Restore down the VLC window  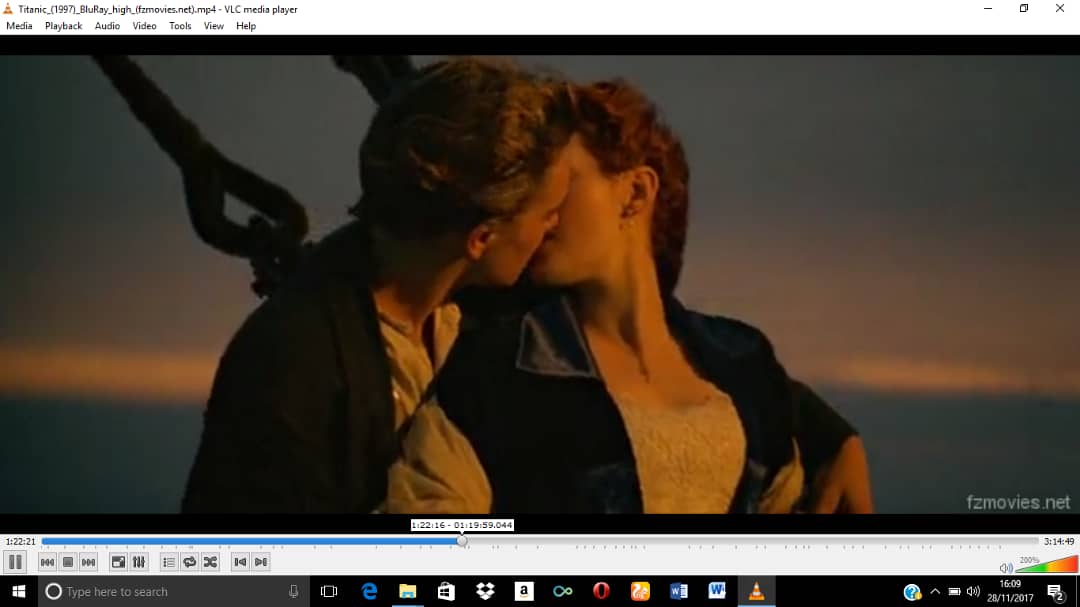pyautogui.click(x=1024, y=8)
